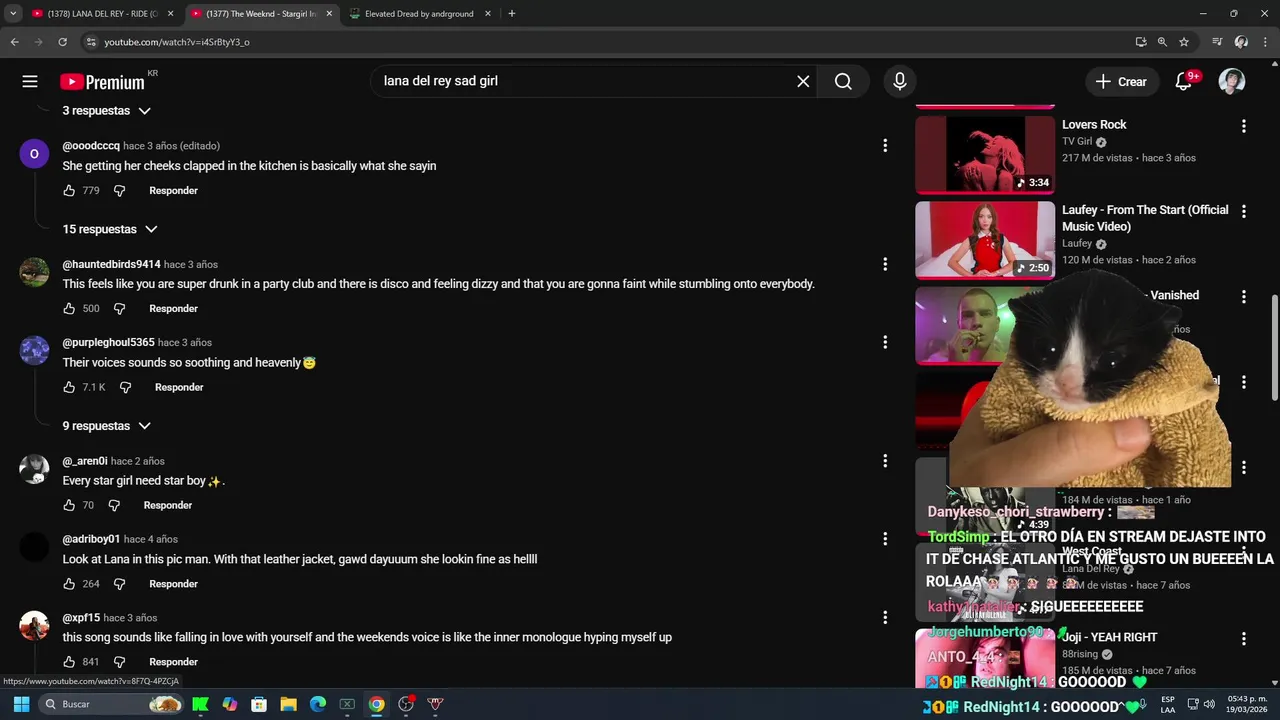The width and height of the screenshot is (1280, 720).
Task: Switch to LANA DEL REY - RIDE tab
Action: click(103, 14)
